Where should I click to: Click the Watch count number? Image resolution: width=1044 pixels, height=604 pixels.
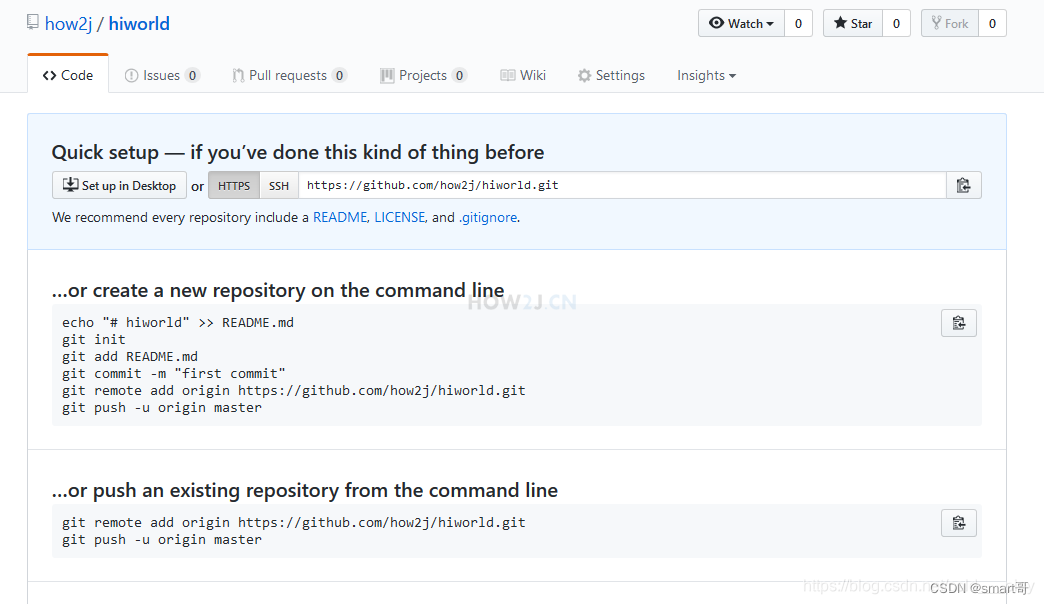pos(798,23)
